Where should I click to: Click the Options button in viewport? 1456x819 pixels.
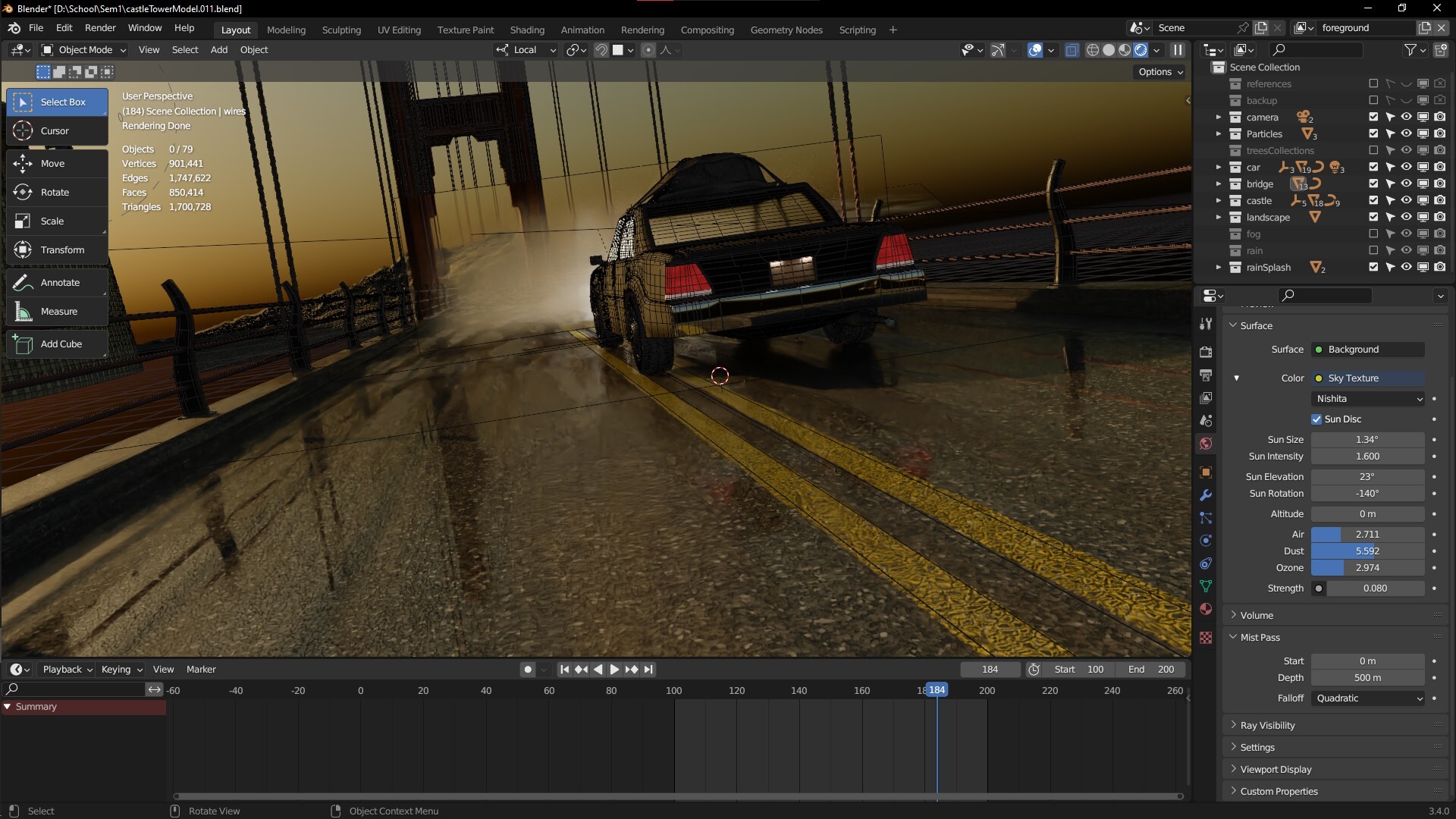(1159, 72)
